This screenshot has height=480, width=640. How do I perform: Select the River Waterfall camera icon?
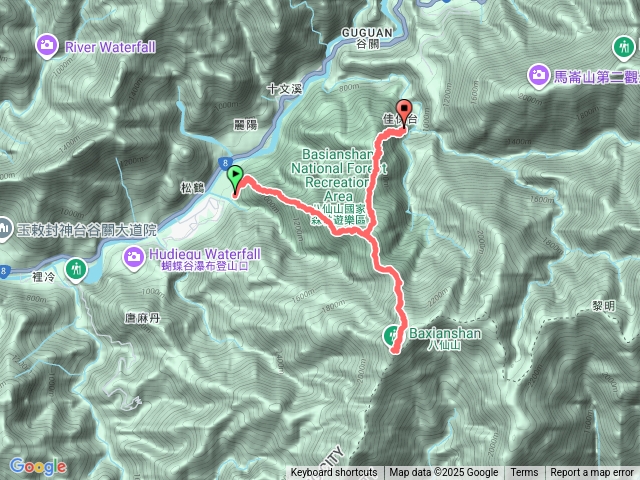pos(47,45)
